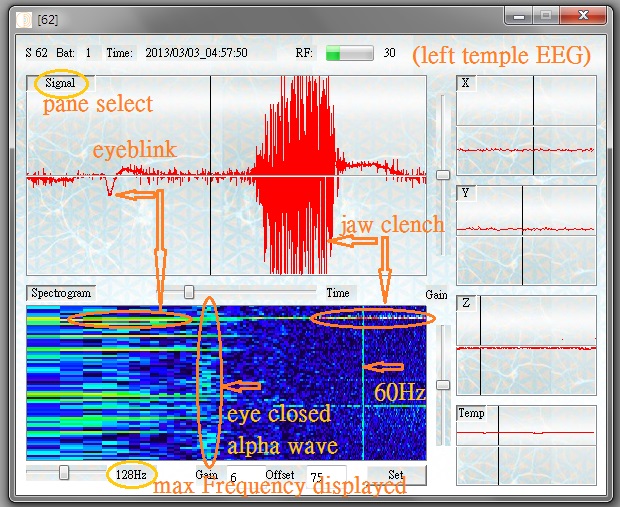Click the Set button
Viewport: 620px width, 507px height.
pyautogui.click(x=397, y=475)
